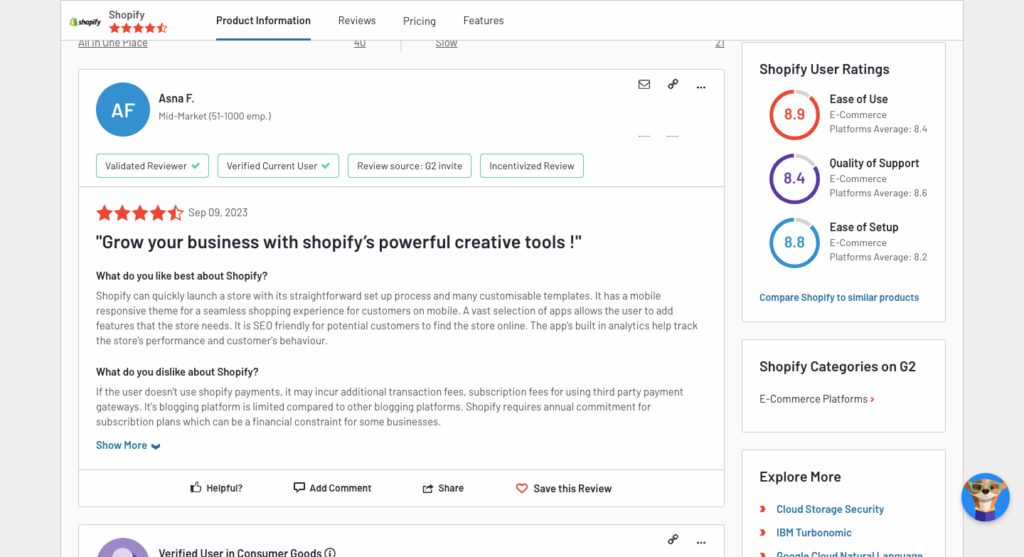Viewport: 1024px width, 557px height.
Task: Switch to the Pricing tab
Action: point(419,21)
